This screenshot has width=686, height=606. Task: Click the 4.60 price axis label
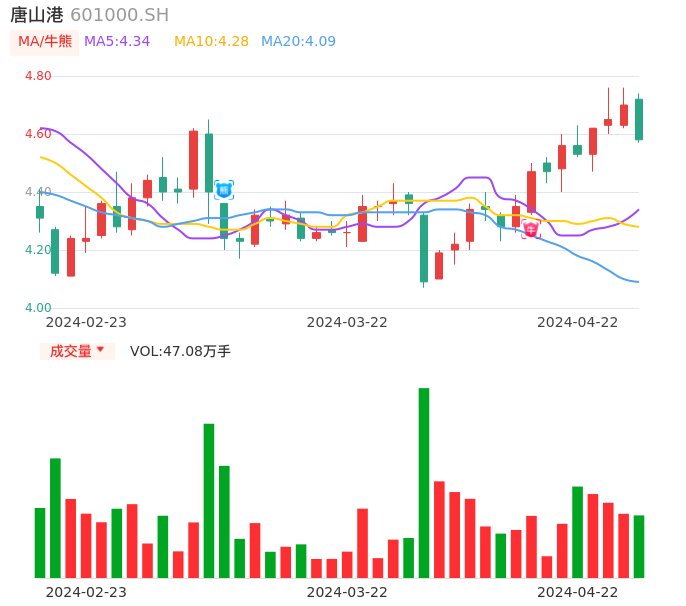pos(38,134)
